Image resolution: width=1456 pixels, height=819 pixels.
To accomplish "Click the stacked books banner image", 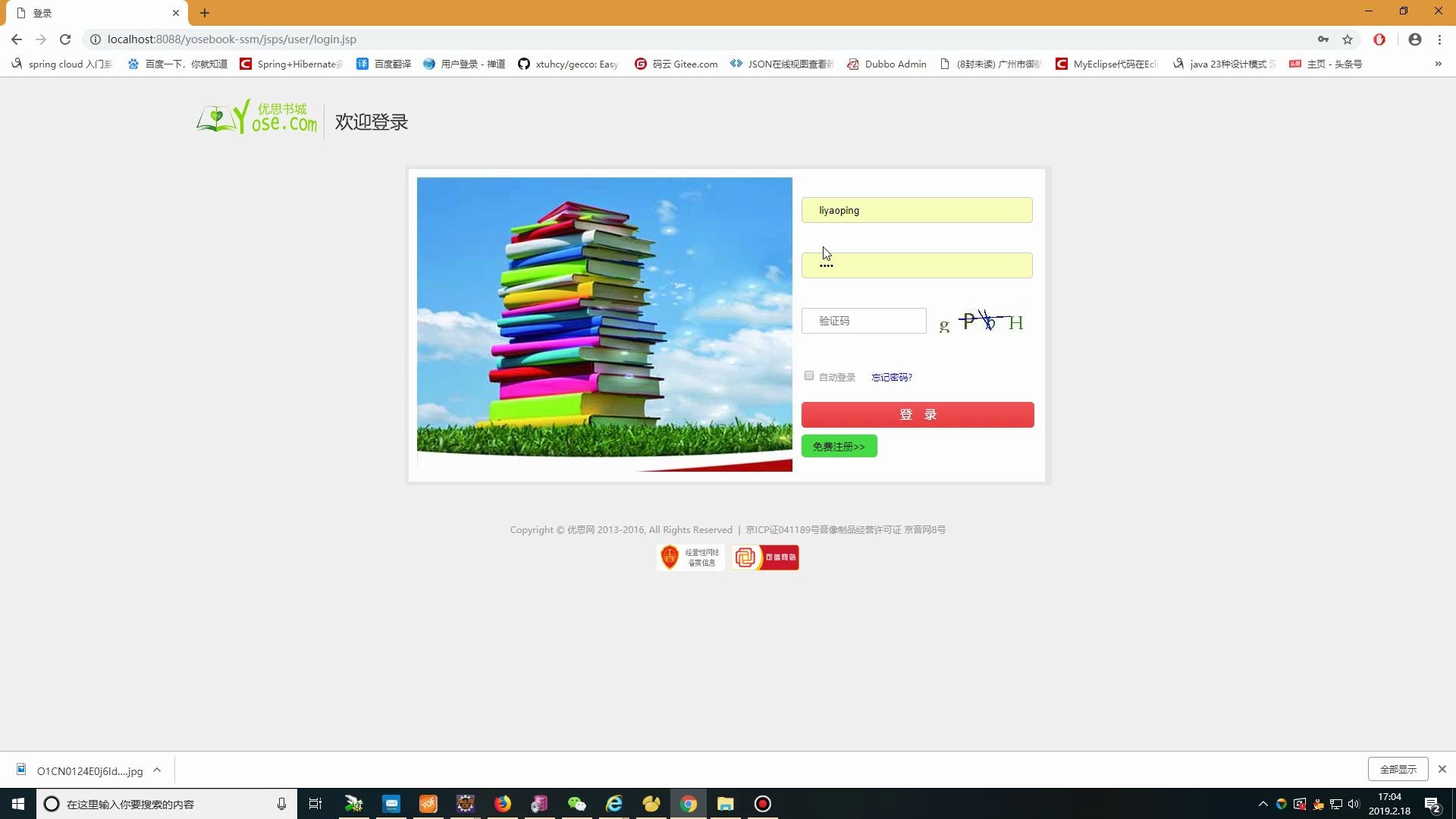I will (604, 325).
